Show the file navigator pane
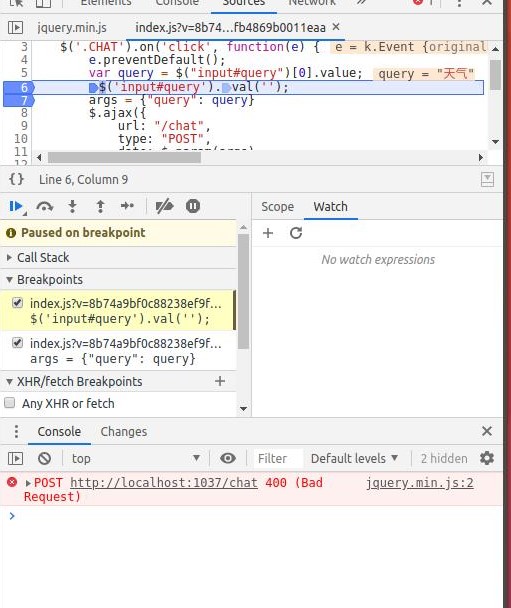The image size is (511, 608). tap(16, 28)
